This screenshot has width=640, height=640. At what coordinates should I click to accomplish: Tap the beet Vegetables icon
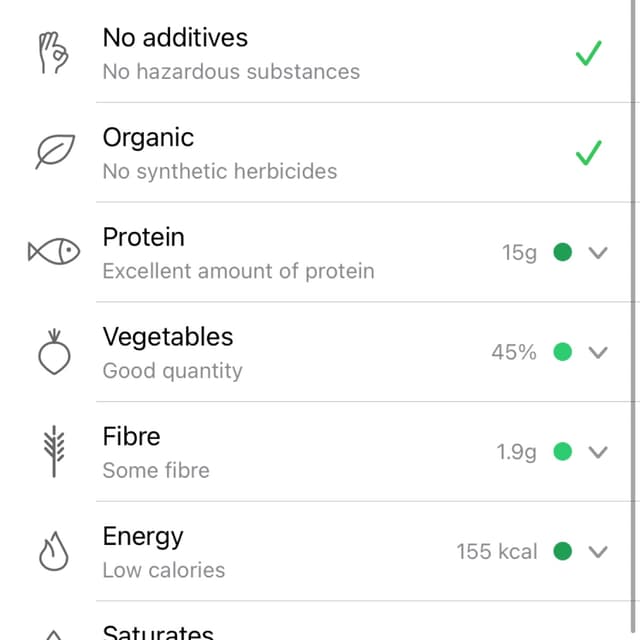[54, 352]
